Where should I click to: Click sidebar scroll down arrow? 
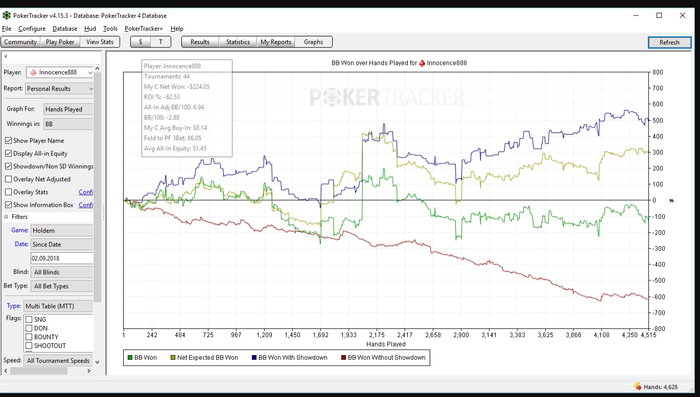coord(97,362)
